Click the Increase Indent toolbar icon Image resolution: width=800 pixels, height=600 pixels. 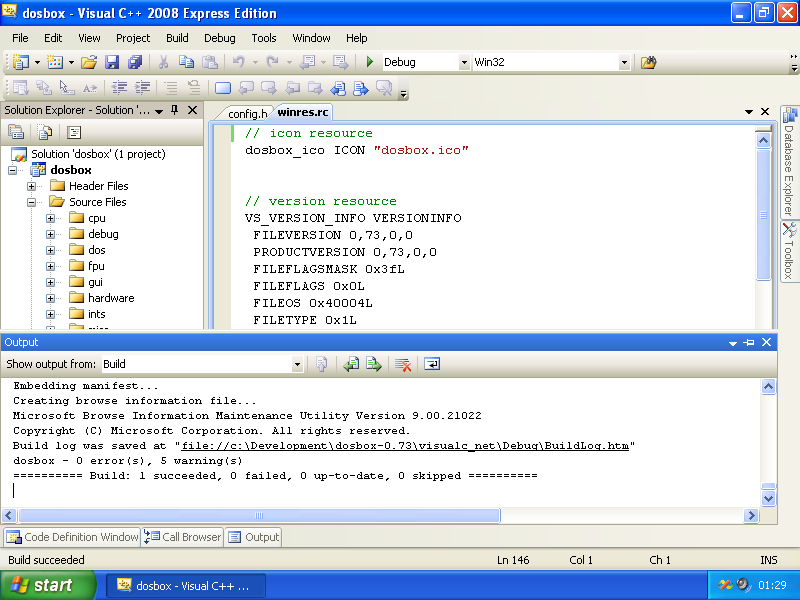click(x=143, y=88)
